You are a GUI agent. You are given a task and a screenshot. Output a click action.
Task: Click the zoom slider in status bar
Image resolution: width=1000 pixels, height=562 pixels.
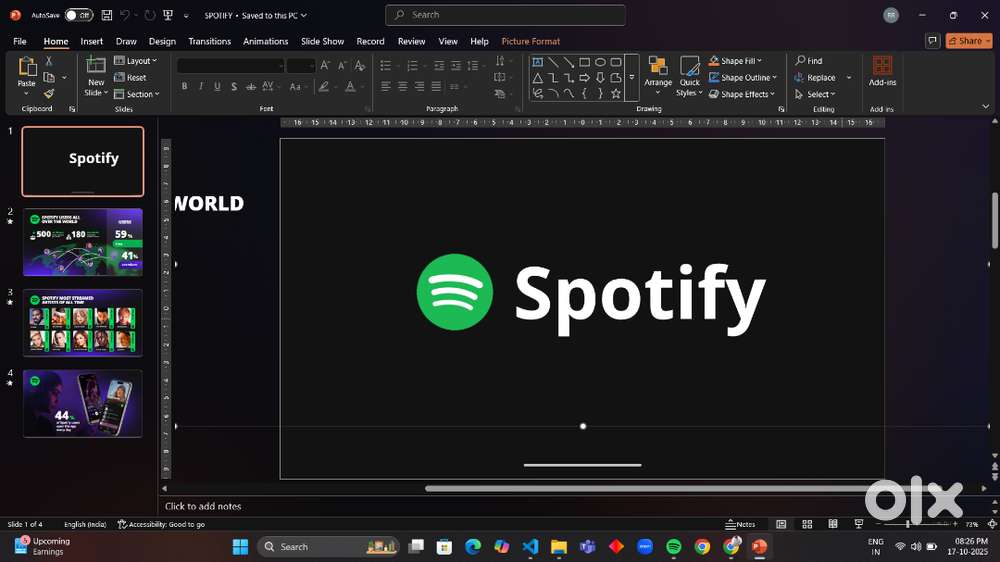pyautogui.click(x=916, y=524)
